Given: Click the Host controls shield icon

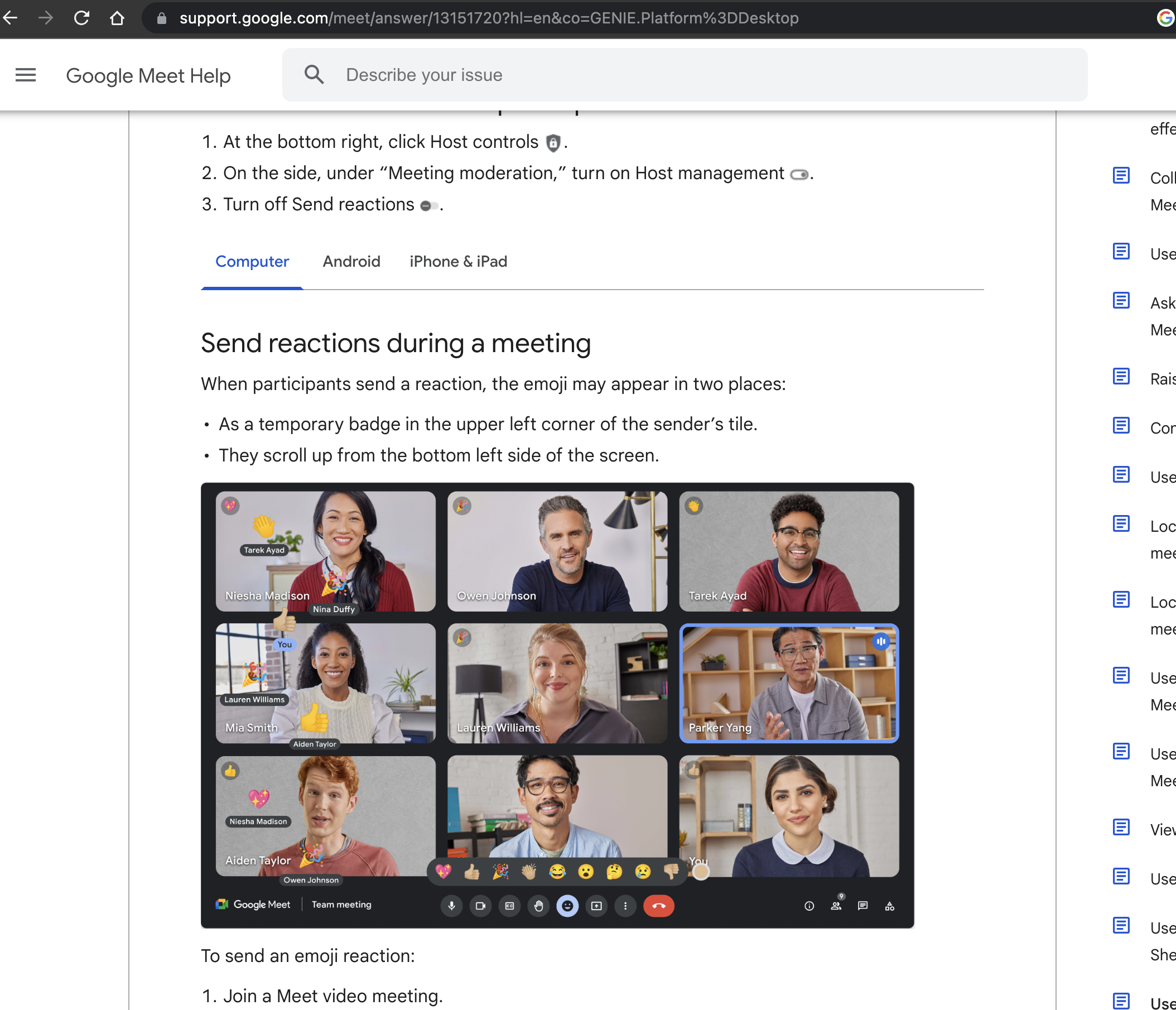Looking at the screenshot, I should (x=553, y=143).
